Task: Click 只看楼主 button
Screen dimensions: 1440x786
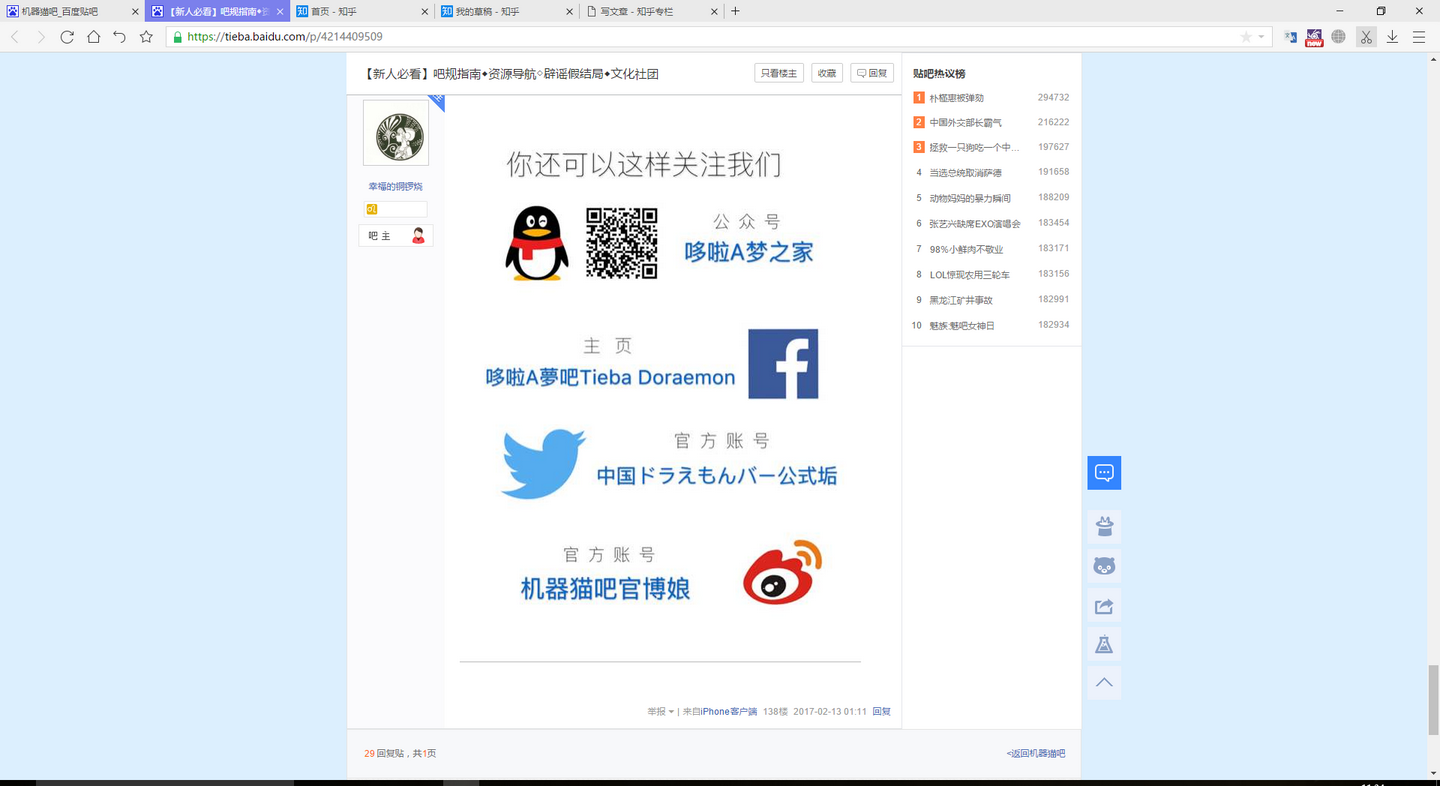Action: coord(779,73)
